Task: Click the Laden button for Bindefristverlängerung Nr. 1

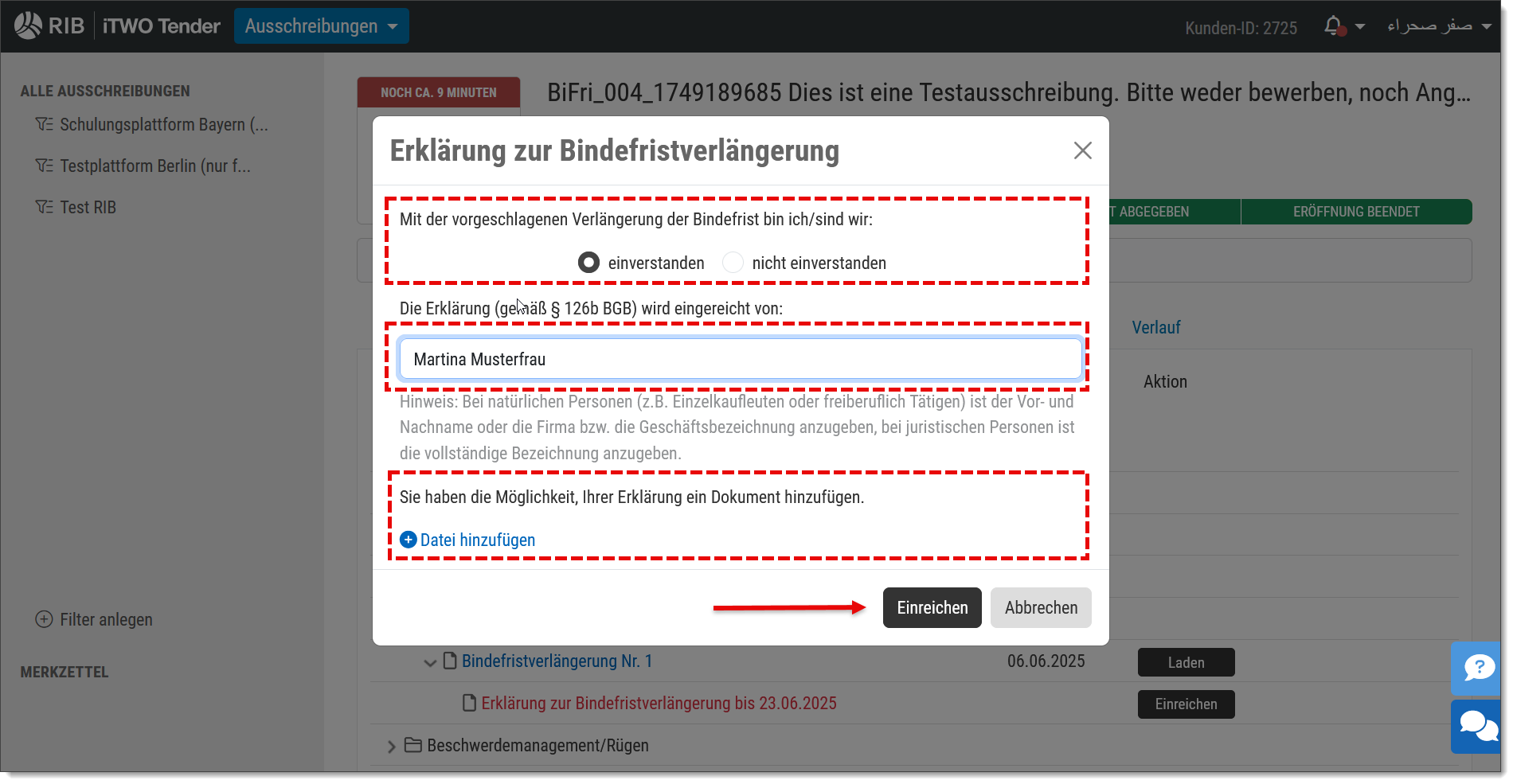Action: (1186, 662)
